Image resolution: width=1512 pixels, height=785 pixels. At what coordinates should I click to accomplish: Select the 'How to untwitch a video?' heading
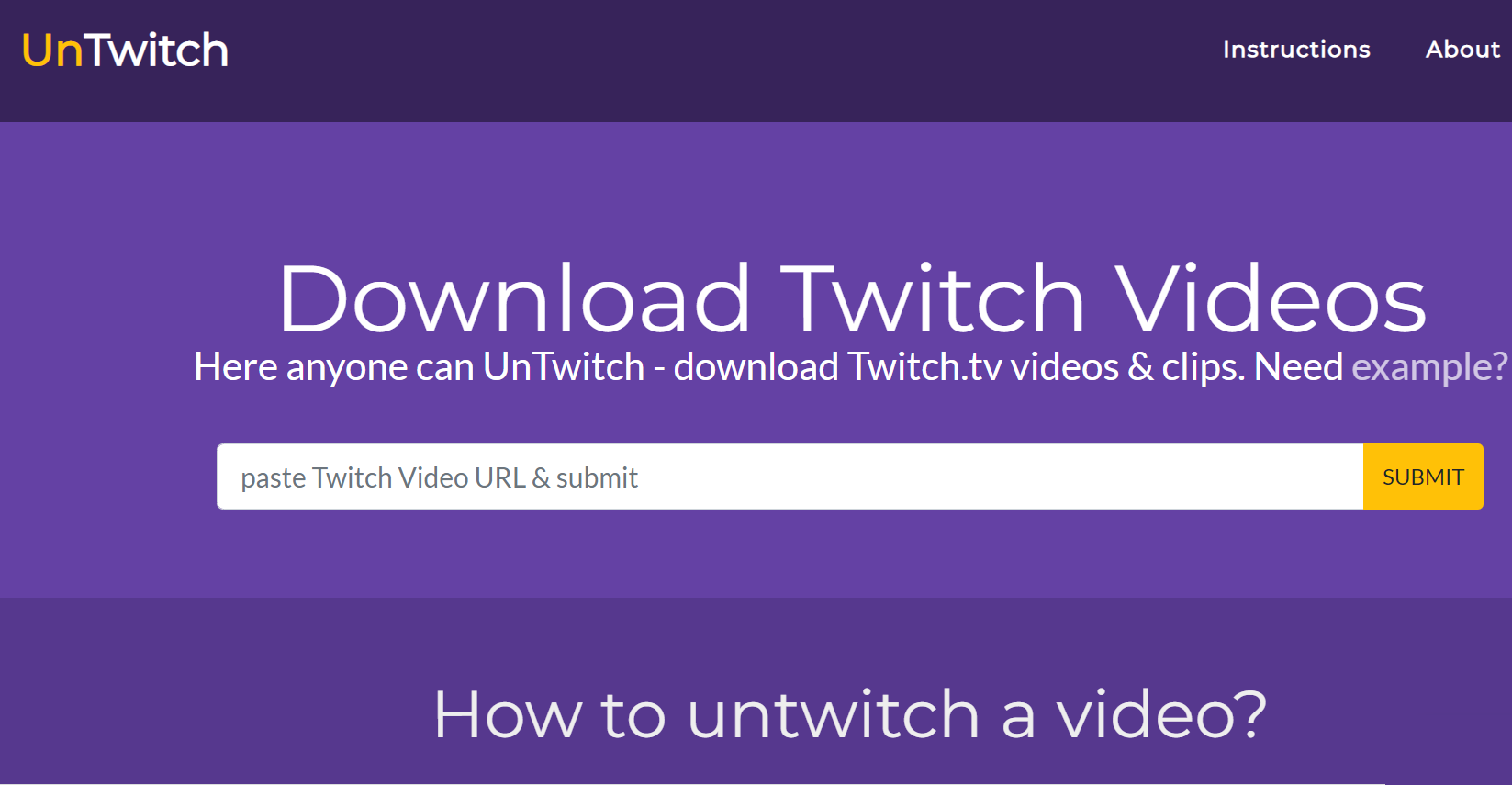pyautogui.click(x=850, y=714)
